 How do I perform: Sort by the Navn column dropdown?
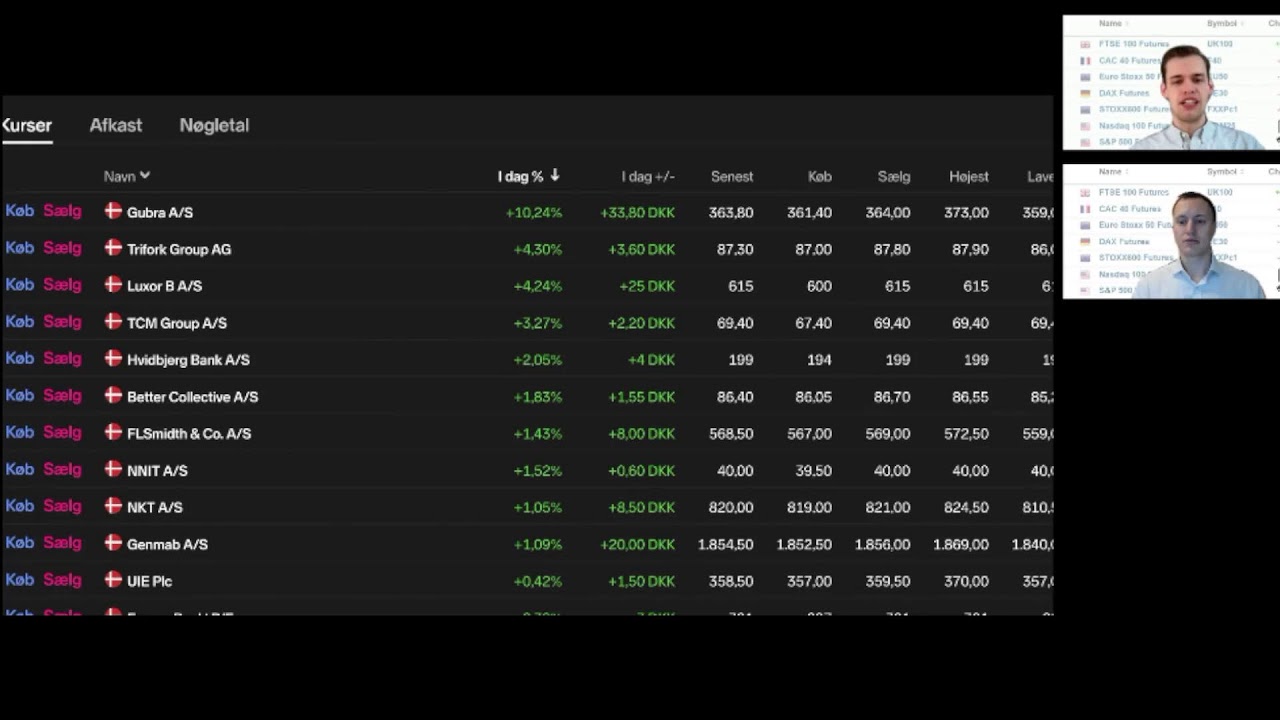pyautogui.click(x=127, y=176)
